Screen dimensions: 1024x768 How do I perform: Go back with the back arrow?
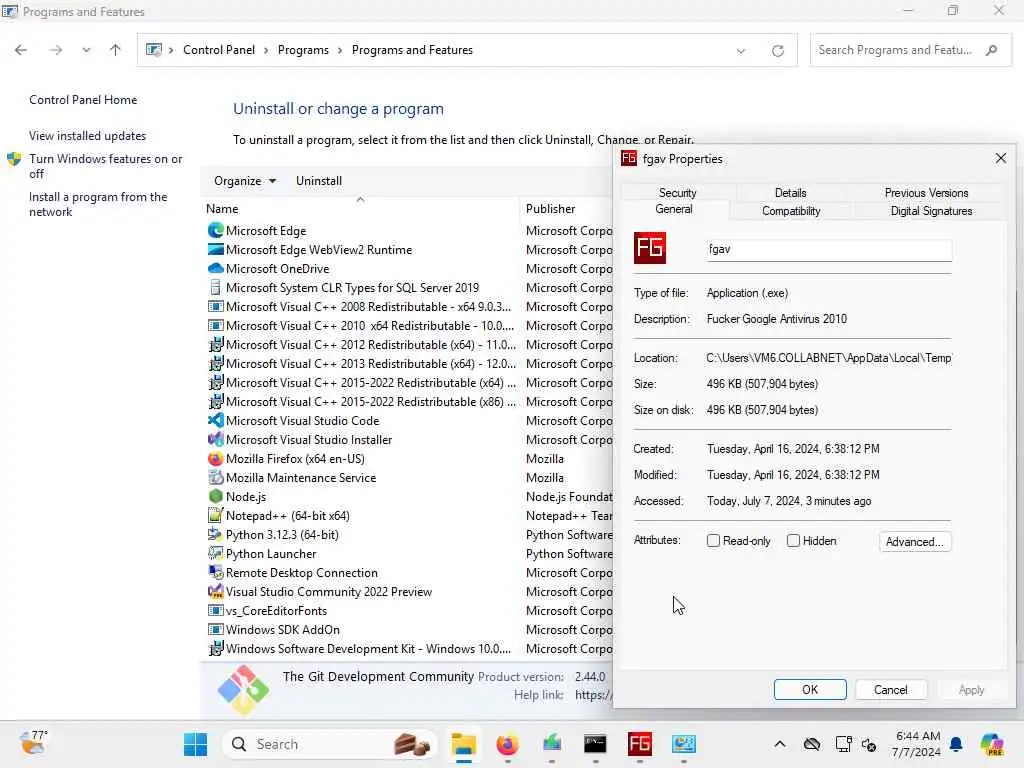[x=21, y=50]
